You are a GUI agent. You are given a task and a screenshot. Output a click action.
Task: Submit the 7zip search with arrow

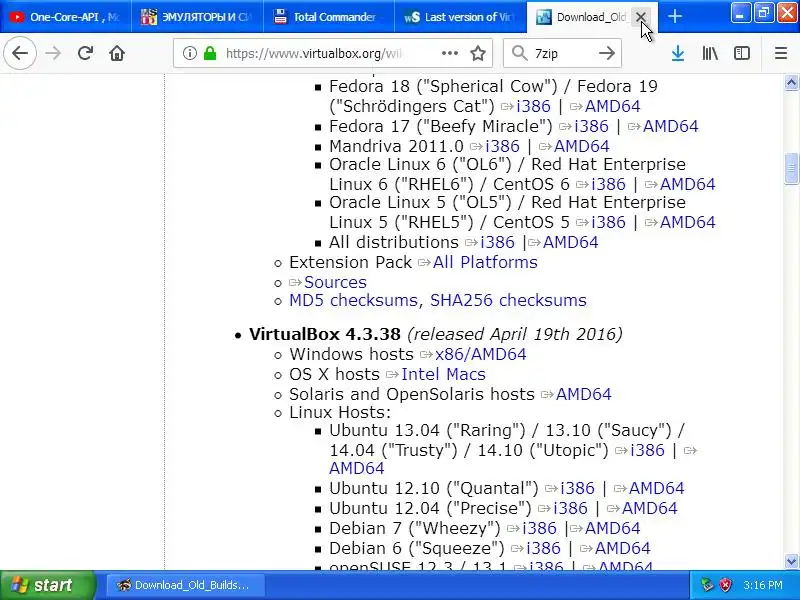[x=607, y=53]
